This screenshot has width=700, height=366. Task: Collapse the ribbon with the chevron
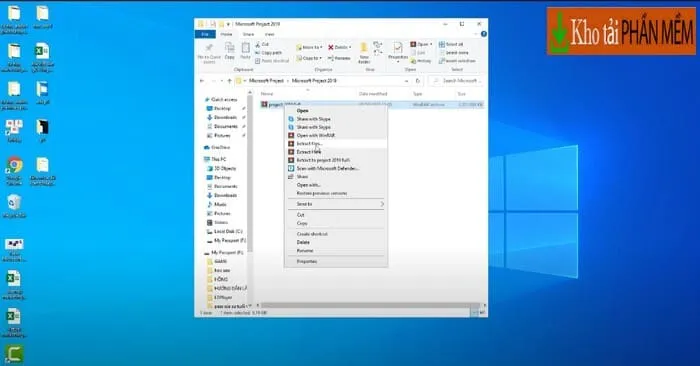pyautogui.click(x=476, y=34)
